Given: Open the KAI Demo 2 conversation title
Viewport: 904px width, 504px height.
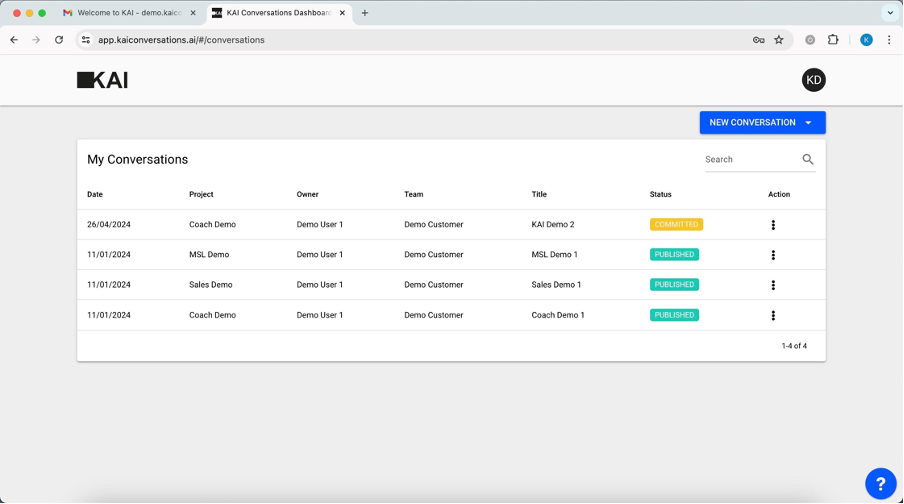Looking at the screenshot, I should [x=552, y=224].
